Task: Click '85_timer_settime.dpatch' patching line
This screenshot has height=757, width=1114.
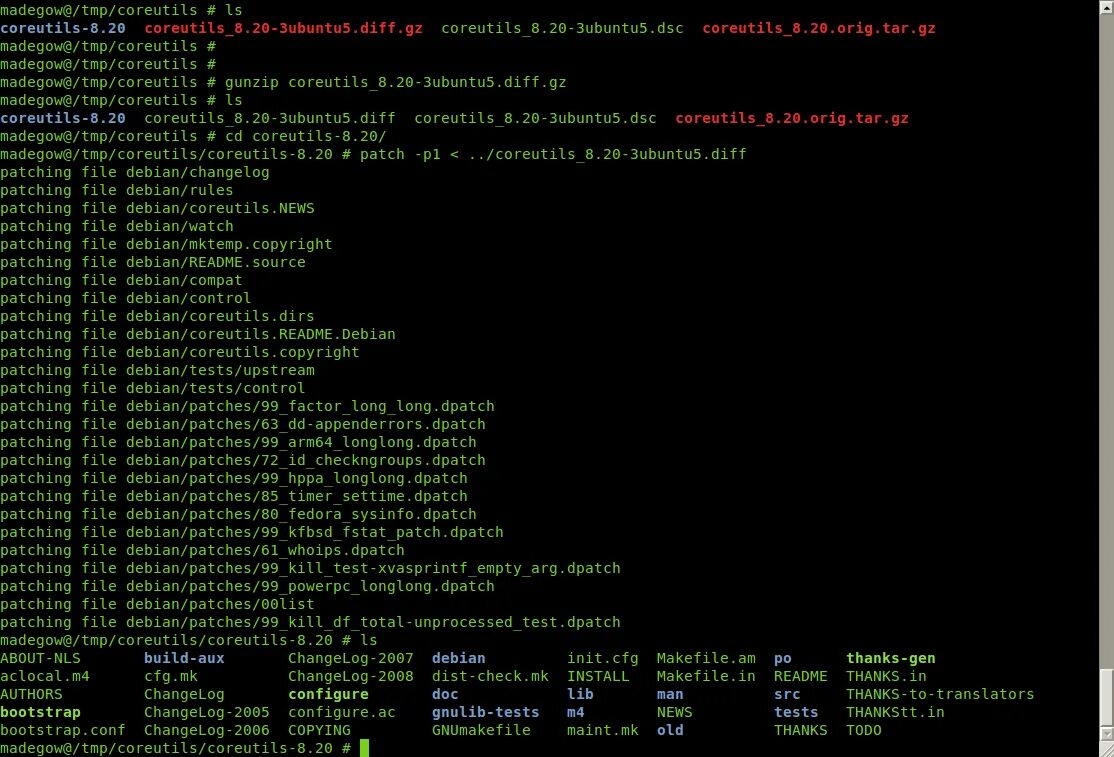Action: click(x=234, y=496)
